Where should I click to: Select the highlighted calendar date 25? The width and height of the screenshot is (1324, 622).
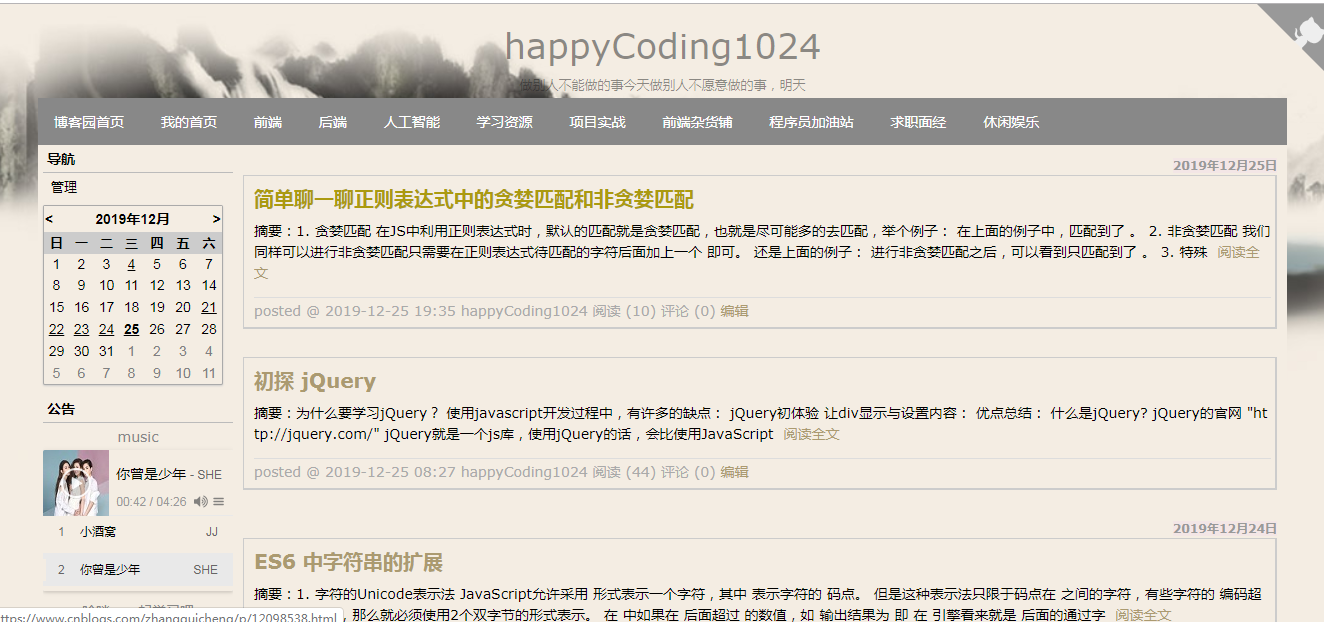(x=132, y=329)
